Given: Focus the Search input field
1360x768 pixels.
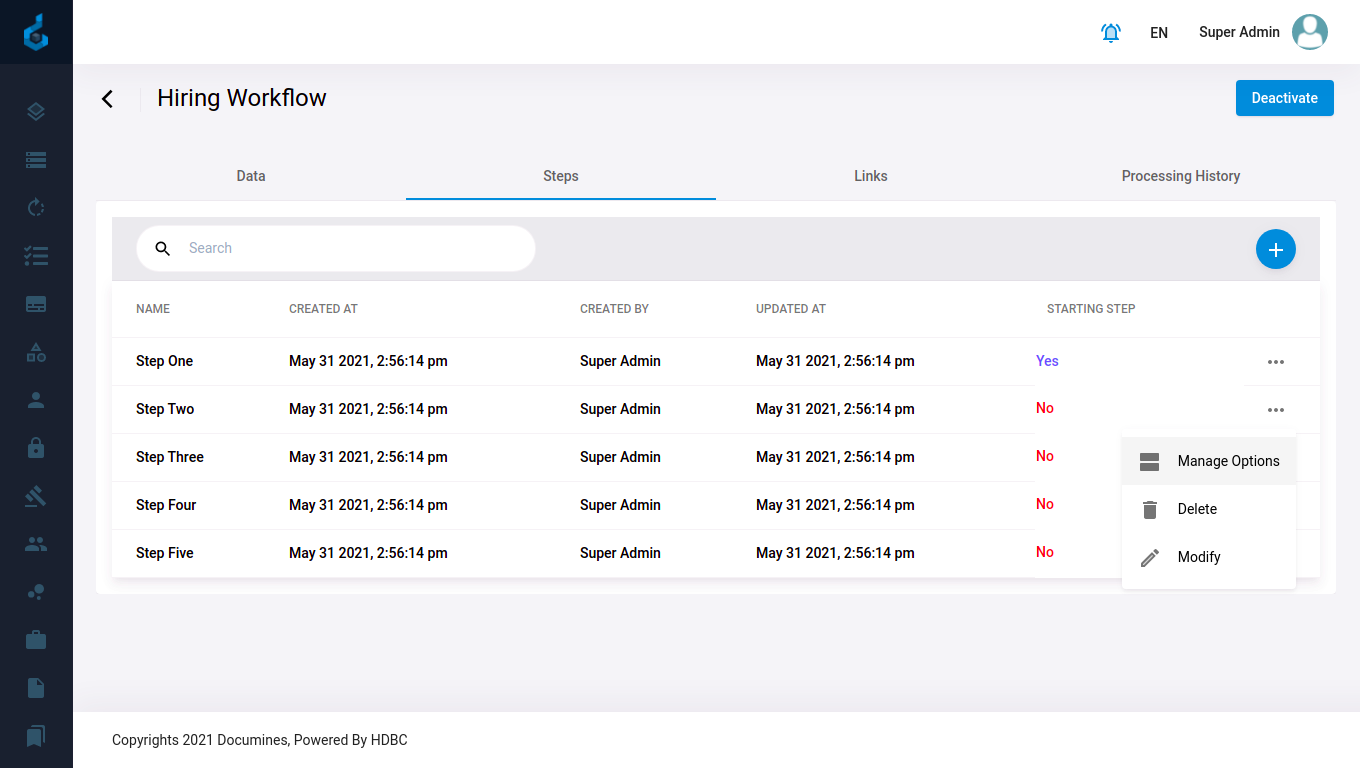Looking at the screenshot, I should click(350, 248).
